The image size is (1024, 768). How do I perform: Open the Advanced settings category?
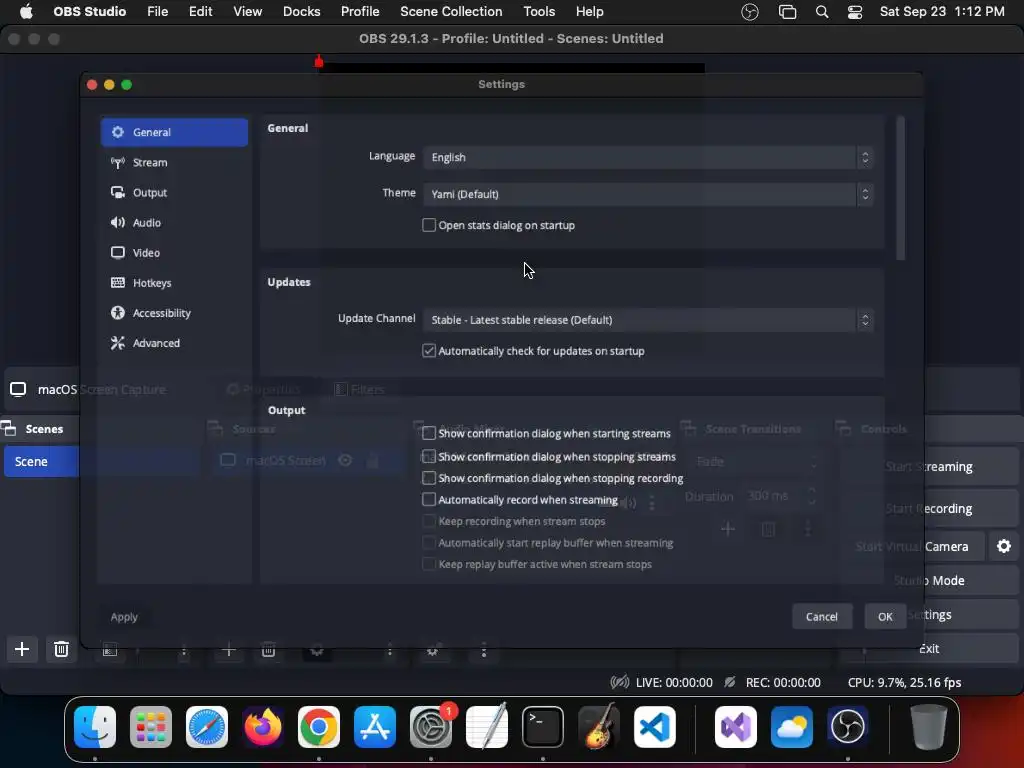click(x=174, y=343)
